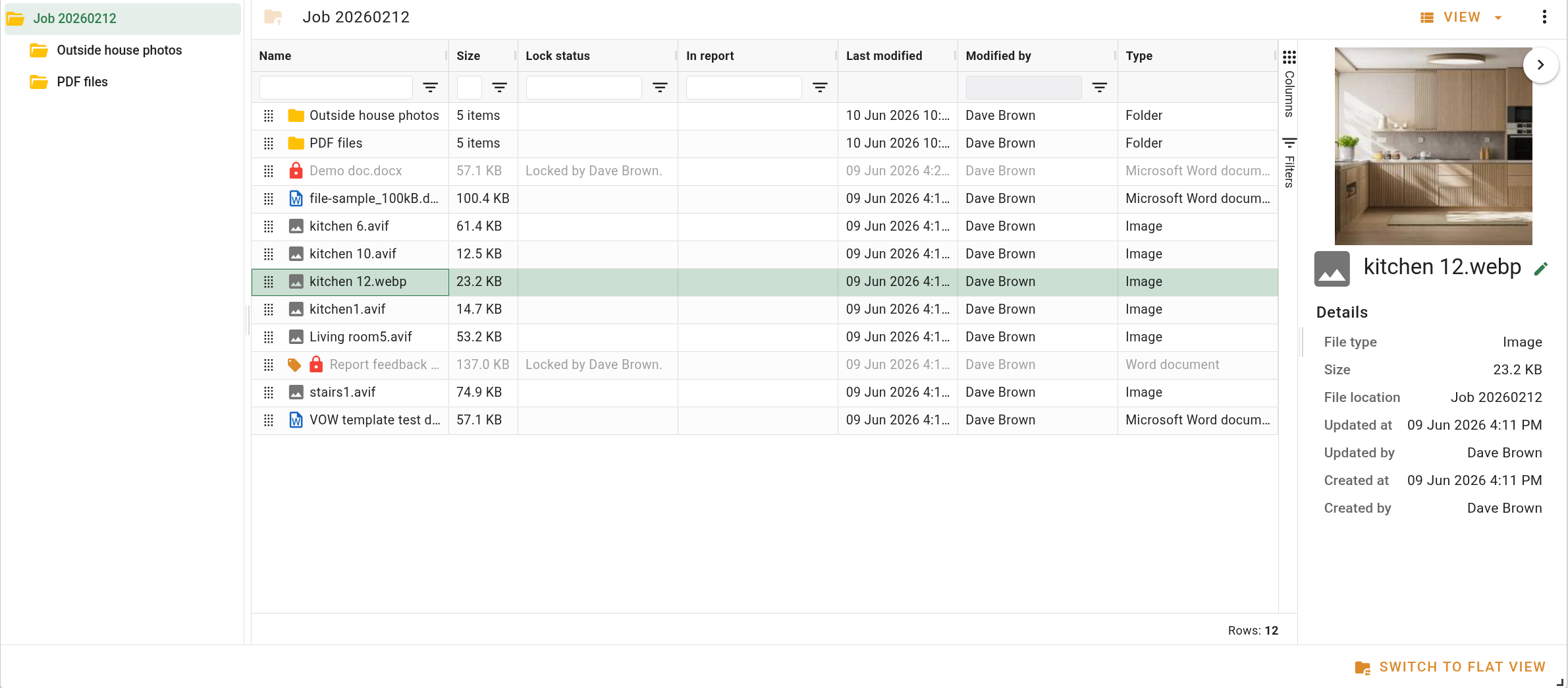The height and width of the screenshot is (688, 1568).
Task: Sort by Lock status column header
Action: click(557, 56)
